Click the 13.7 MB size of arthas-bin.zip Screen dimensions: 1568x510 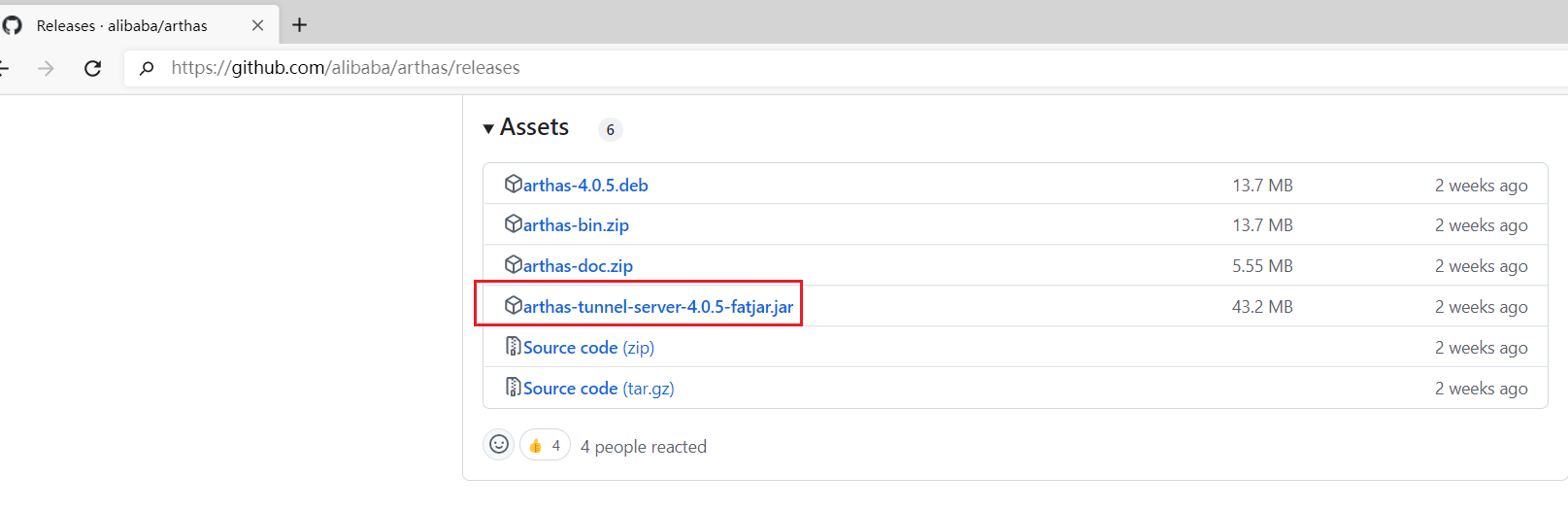pos(1262,225)
